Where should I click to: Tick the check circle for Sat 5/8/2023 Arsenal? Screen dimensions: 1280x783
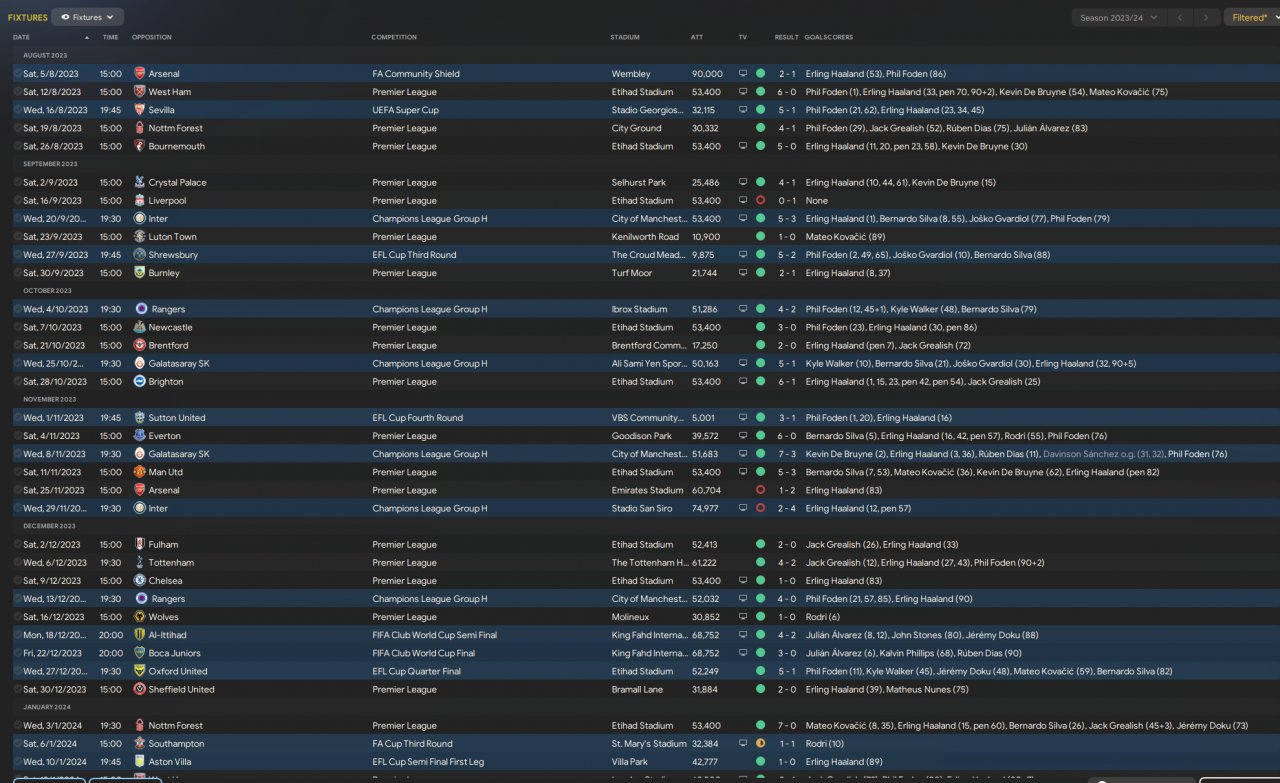[x=17, y=74]
